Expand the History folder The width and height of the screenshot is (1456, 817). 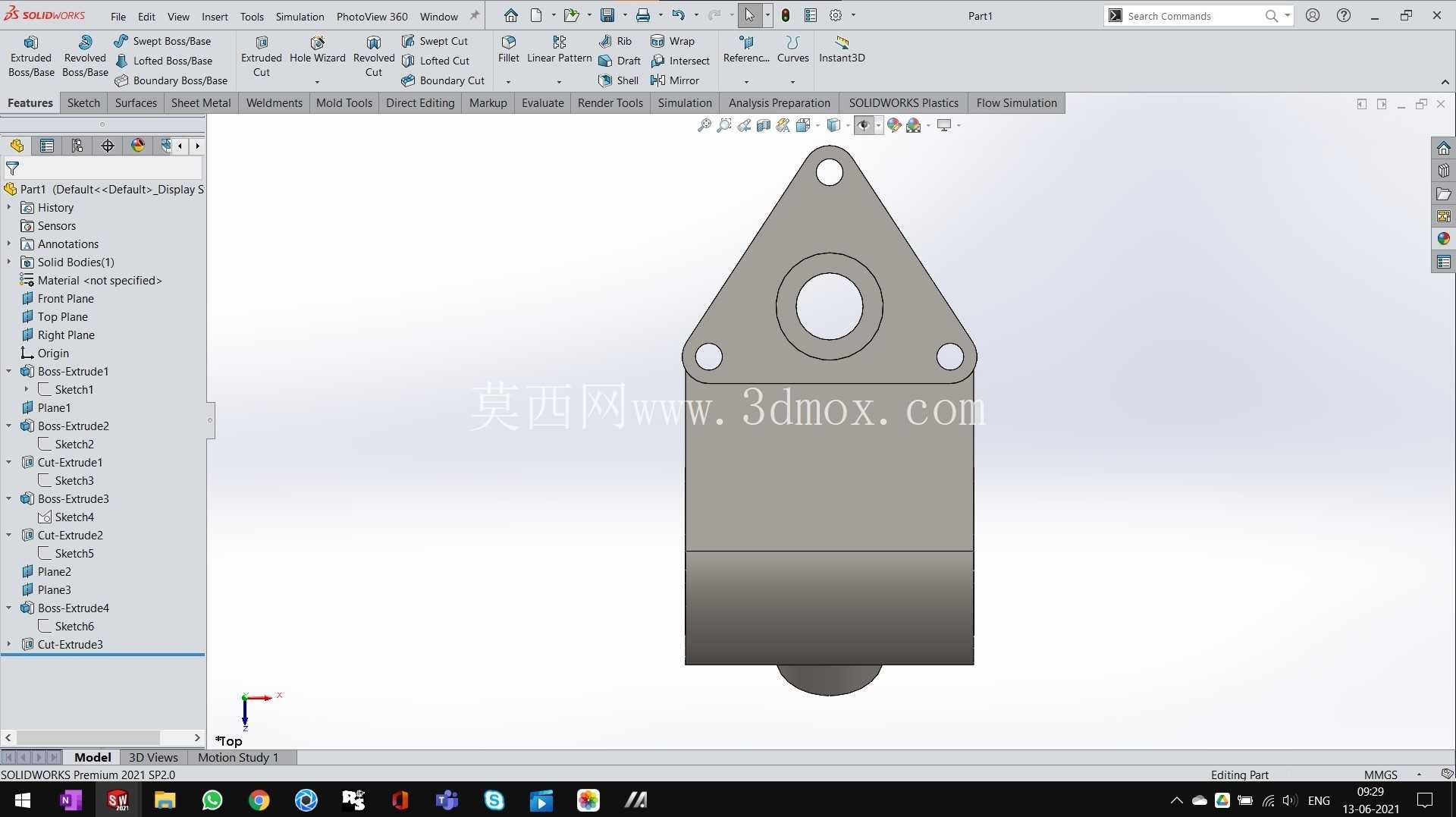point(9,207)
